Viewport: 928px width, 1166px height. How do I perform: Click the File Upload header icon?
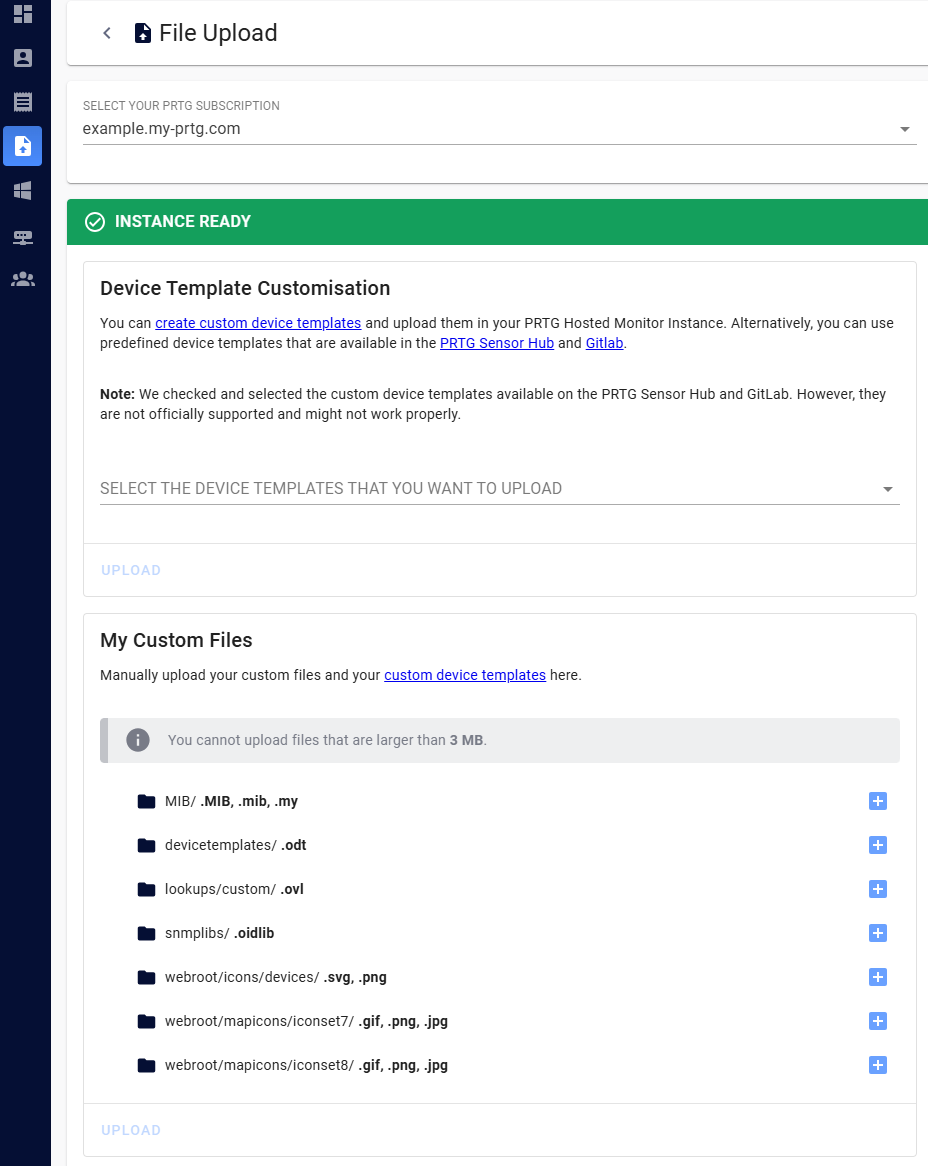pyautogui.click(x=143, y=33)
